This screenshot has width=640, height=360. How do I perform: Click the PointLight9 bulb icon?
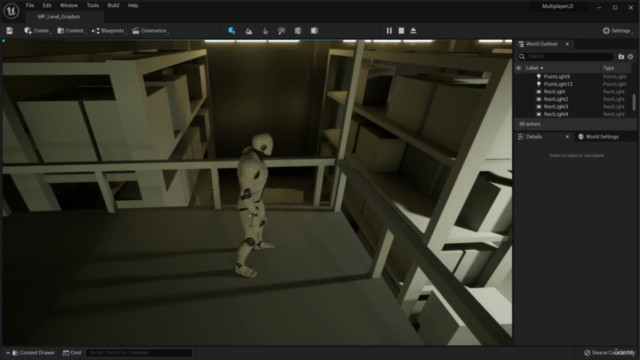(539, 77)
